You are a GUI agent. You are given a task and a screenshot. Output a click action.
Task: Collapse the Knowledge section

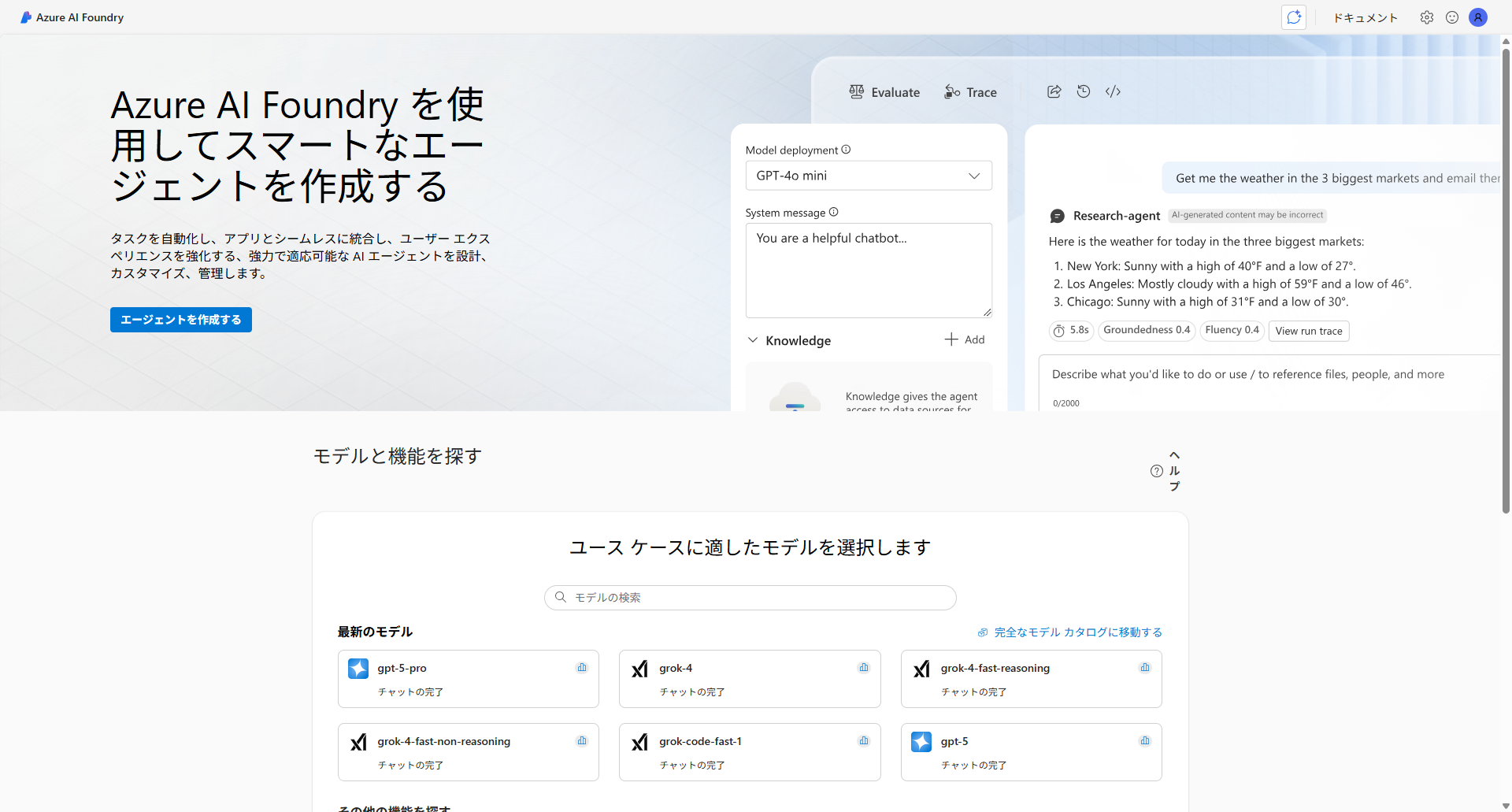[x=754, y=339]
